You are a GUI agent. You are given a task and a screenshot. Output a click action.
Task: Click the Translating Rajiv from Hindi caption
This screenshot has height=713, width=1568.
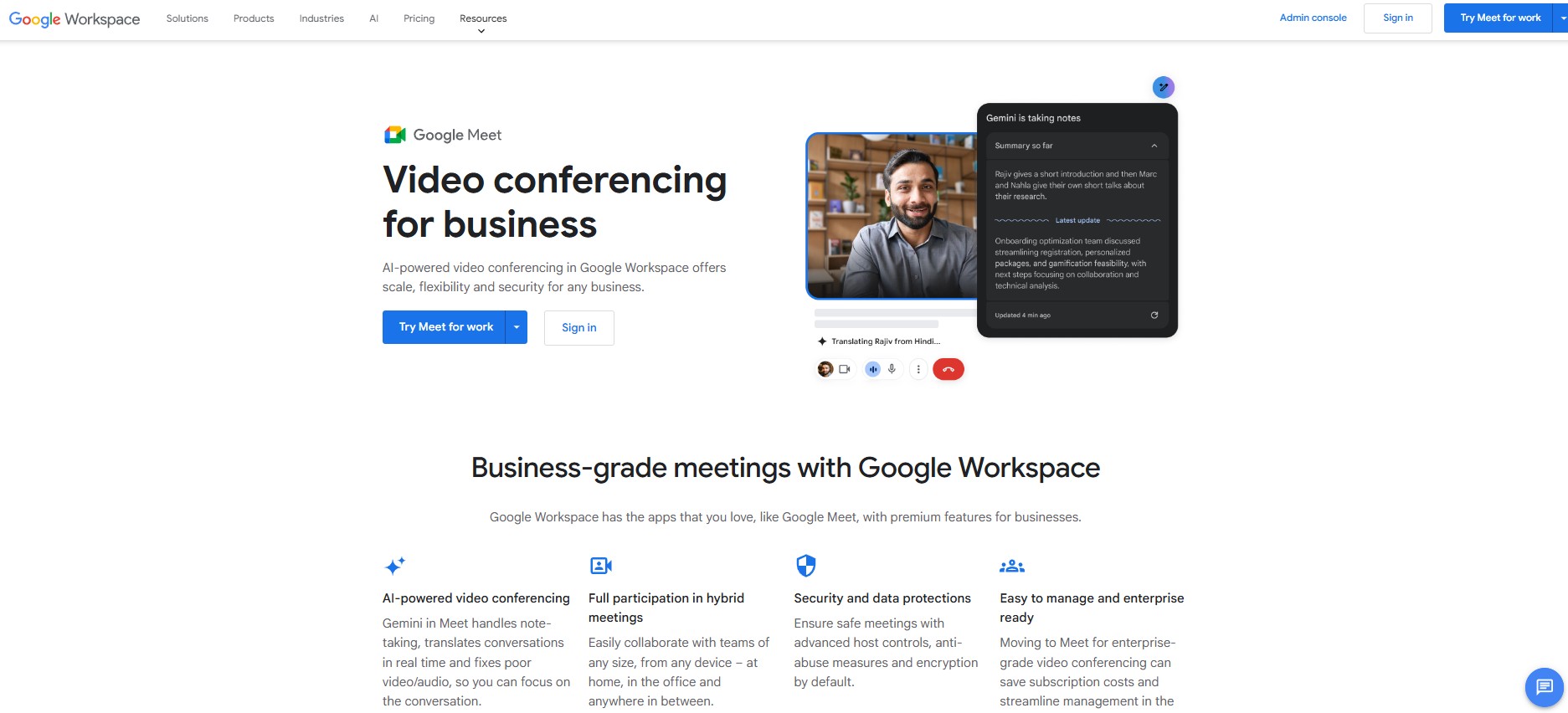click(886, 341)
